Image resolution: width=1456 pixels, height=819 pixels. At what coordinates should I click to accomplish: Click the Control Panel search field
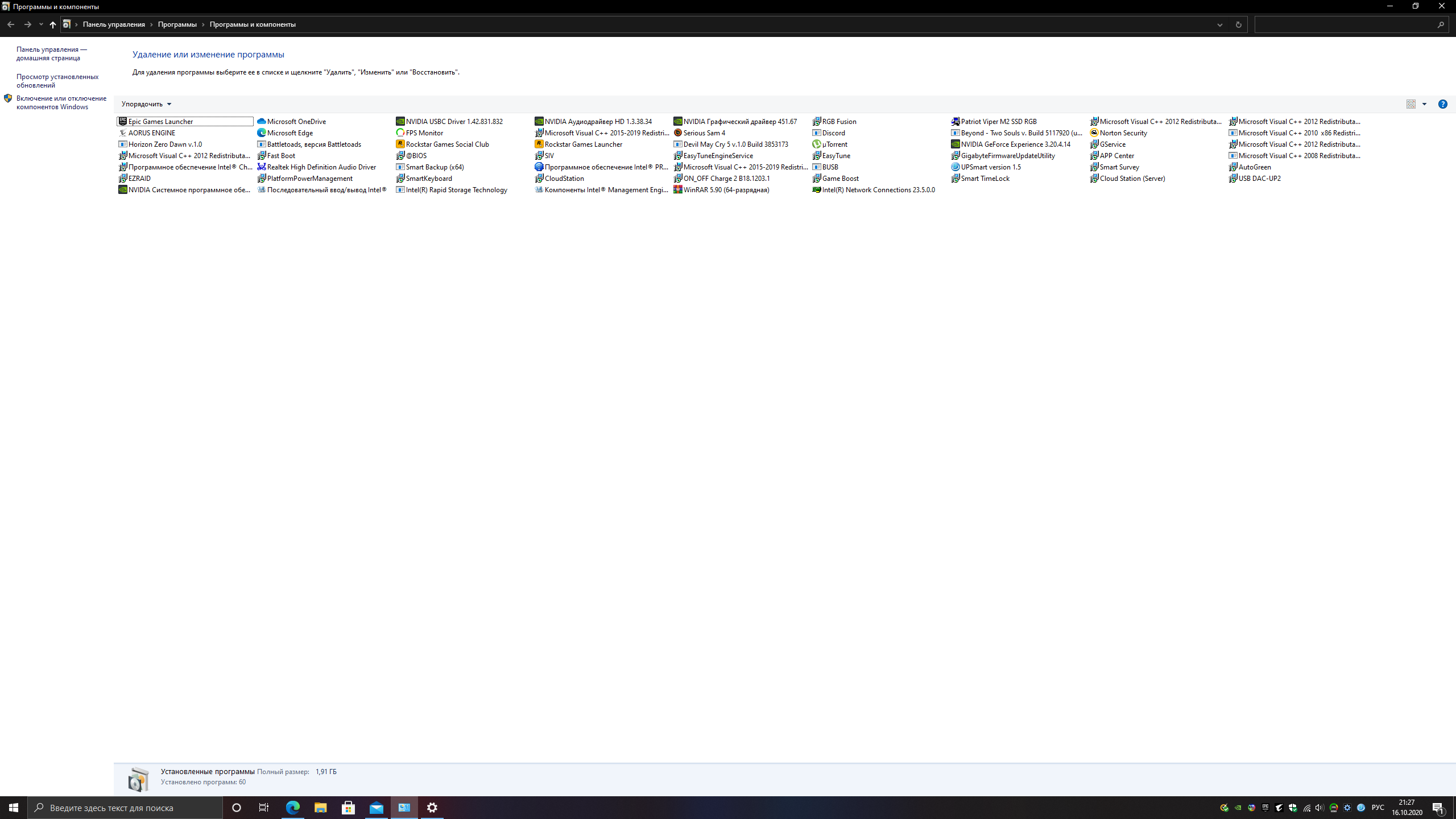(x=1351, y=24)
